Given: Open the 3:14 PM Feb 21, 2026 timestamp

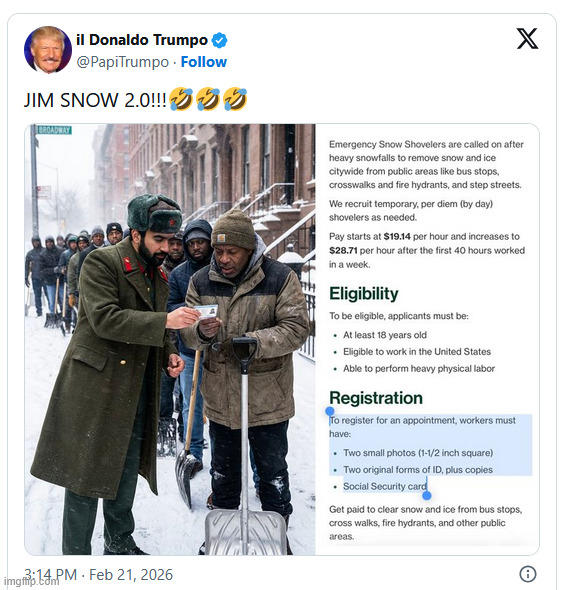Looking at the screenshot, I should (x=99, y=575).
